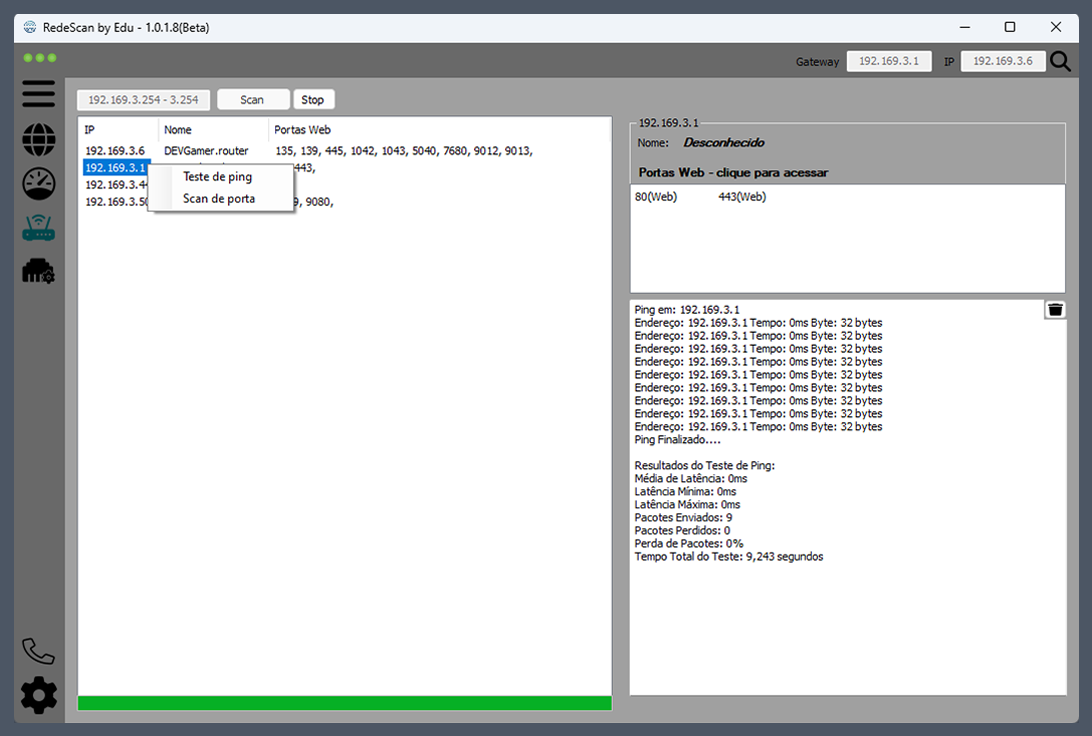
Task: Click the Gateway address field
Action: point(889,62)
